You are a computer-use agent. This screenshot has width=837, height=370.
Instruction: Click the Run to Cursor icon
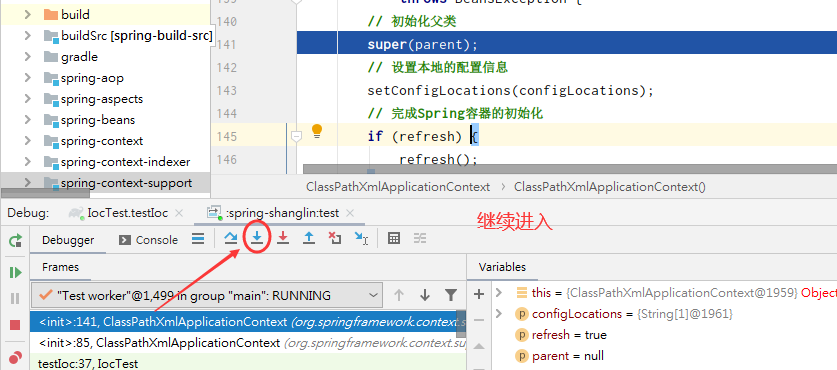361,239
